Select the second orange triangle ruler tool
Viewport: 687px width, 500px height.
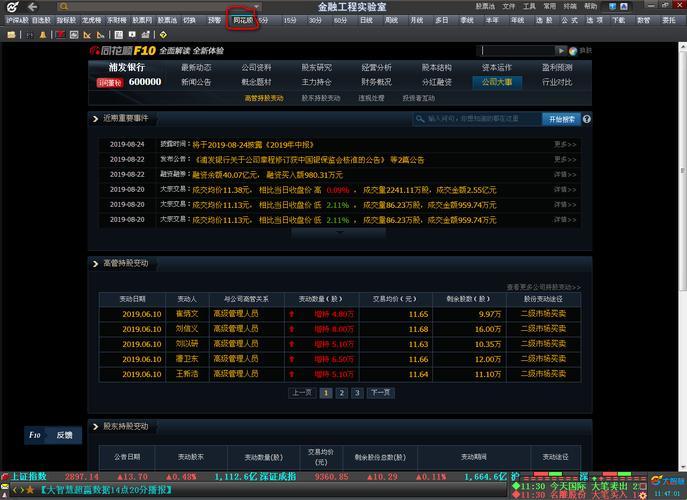click(x=100, y=35)
